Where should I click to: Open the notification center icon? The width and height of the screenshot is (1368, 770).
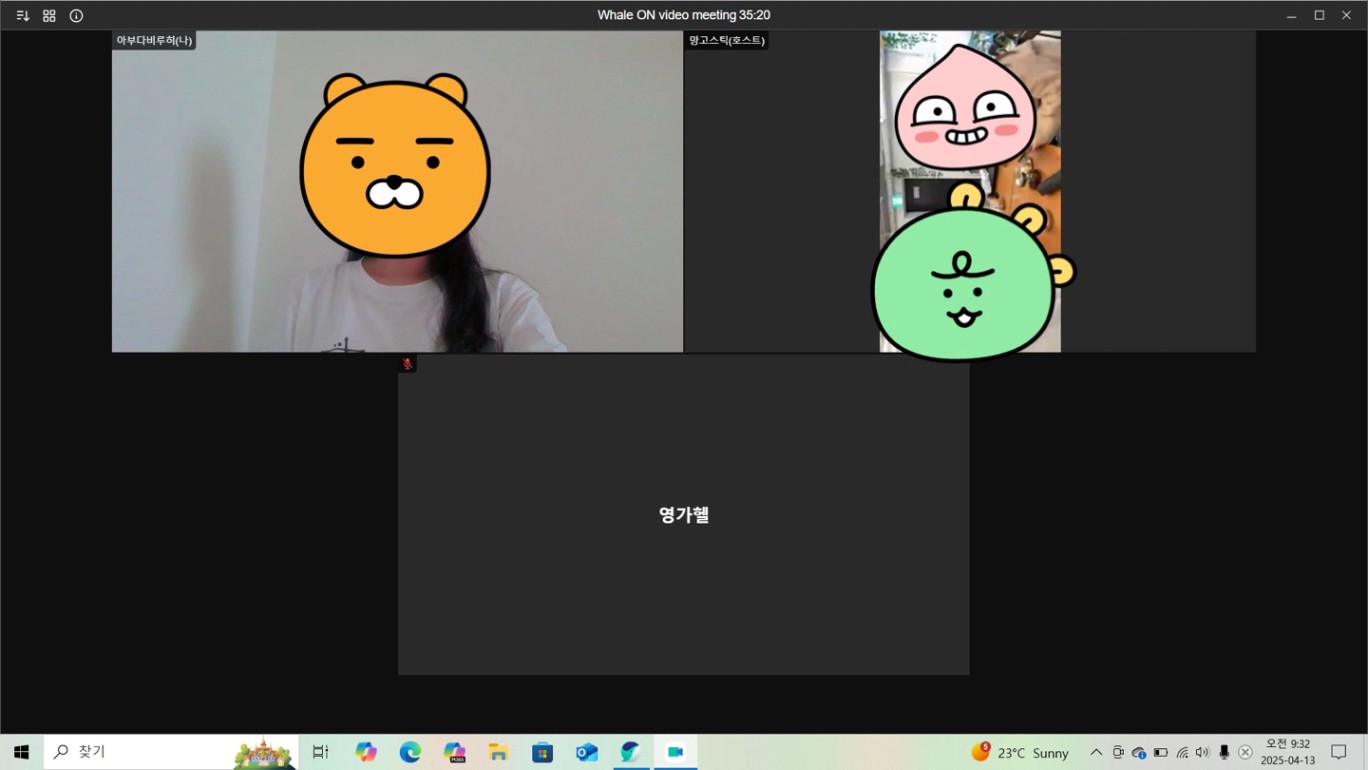1339,752
